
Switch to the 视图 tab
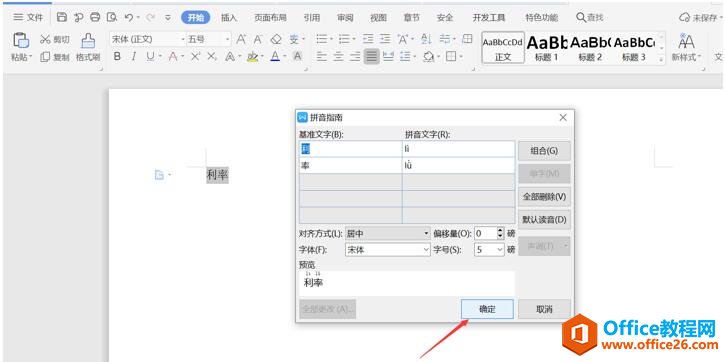coord(378,18)
